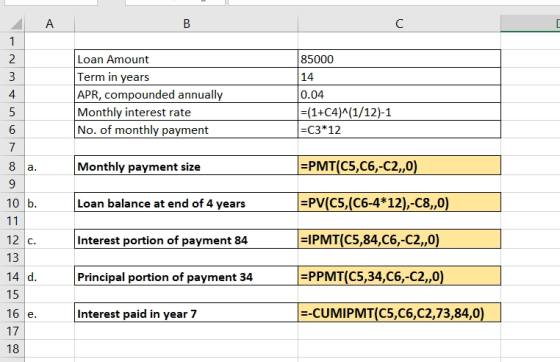Select row 9 header

(12, 184)
